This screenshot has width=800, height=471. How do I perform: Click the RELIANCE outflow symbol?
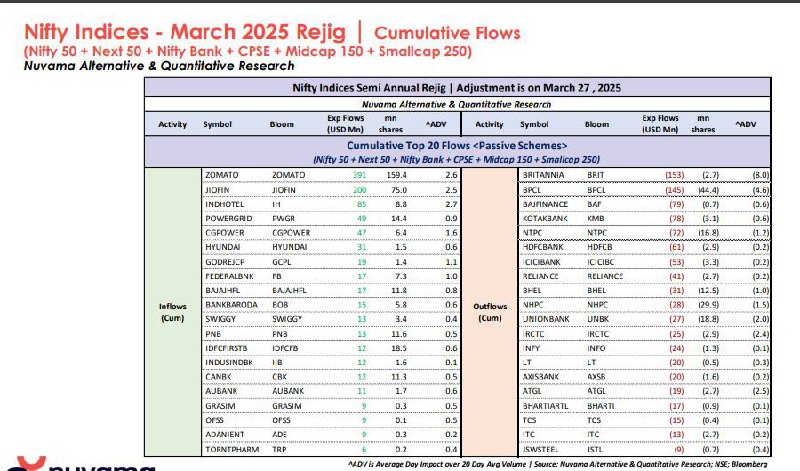[540, 276]
